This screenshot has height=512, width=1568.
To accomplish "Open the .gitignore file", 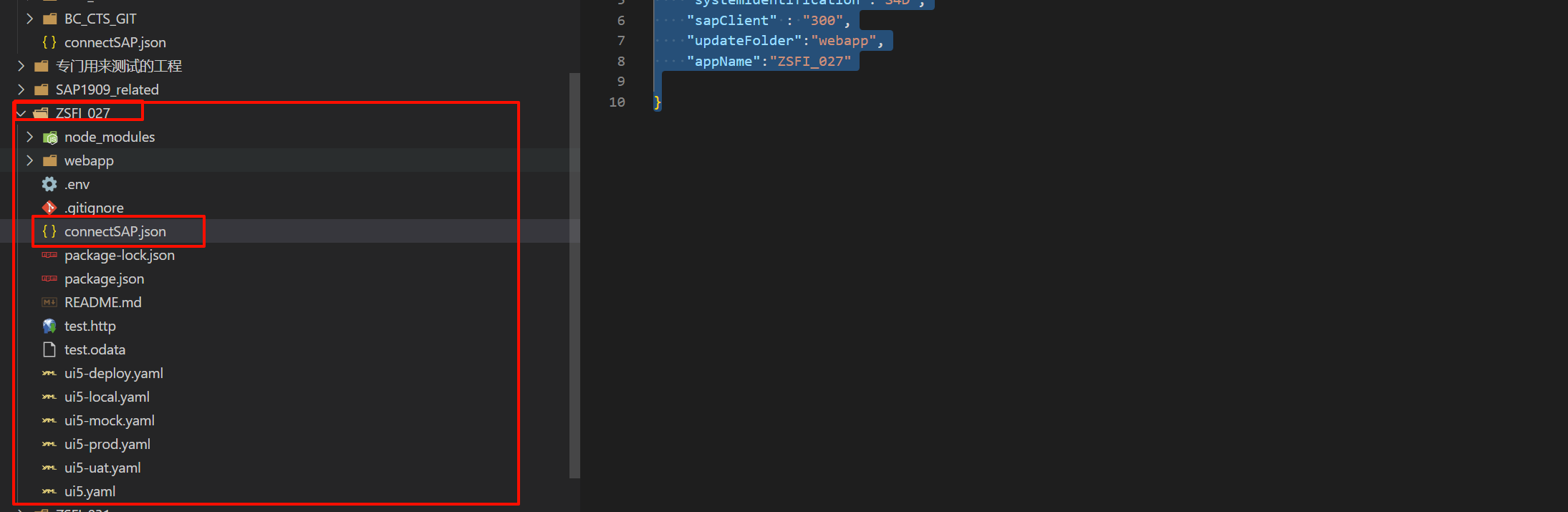I will (94, 208).
